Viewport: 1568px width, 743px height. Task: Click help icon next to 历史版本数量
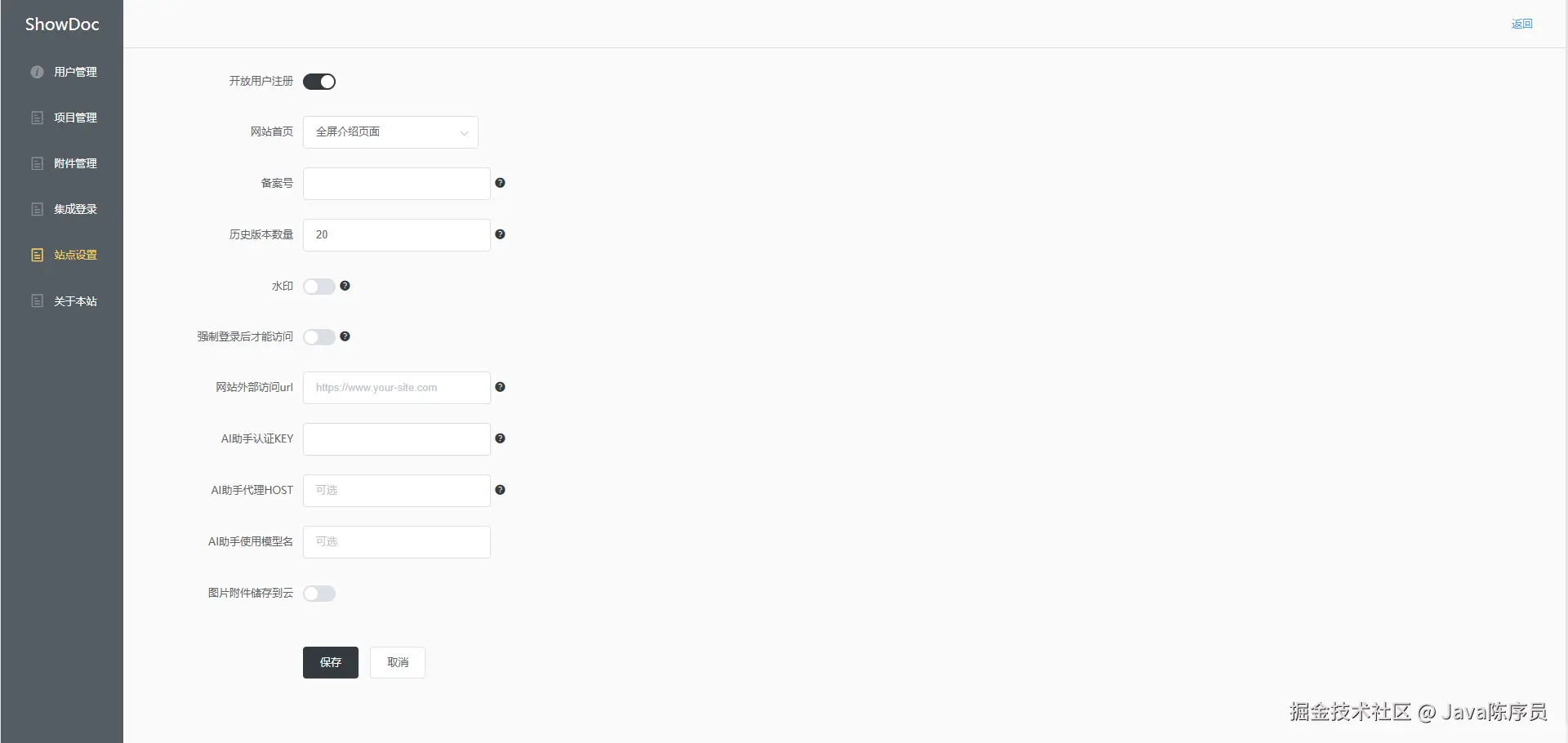500,234
